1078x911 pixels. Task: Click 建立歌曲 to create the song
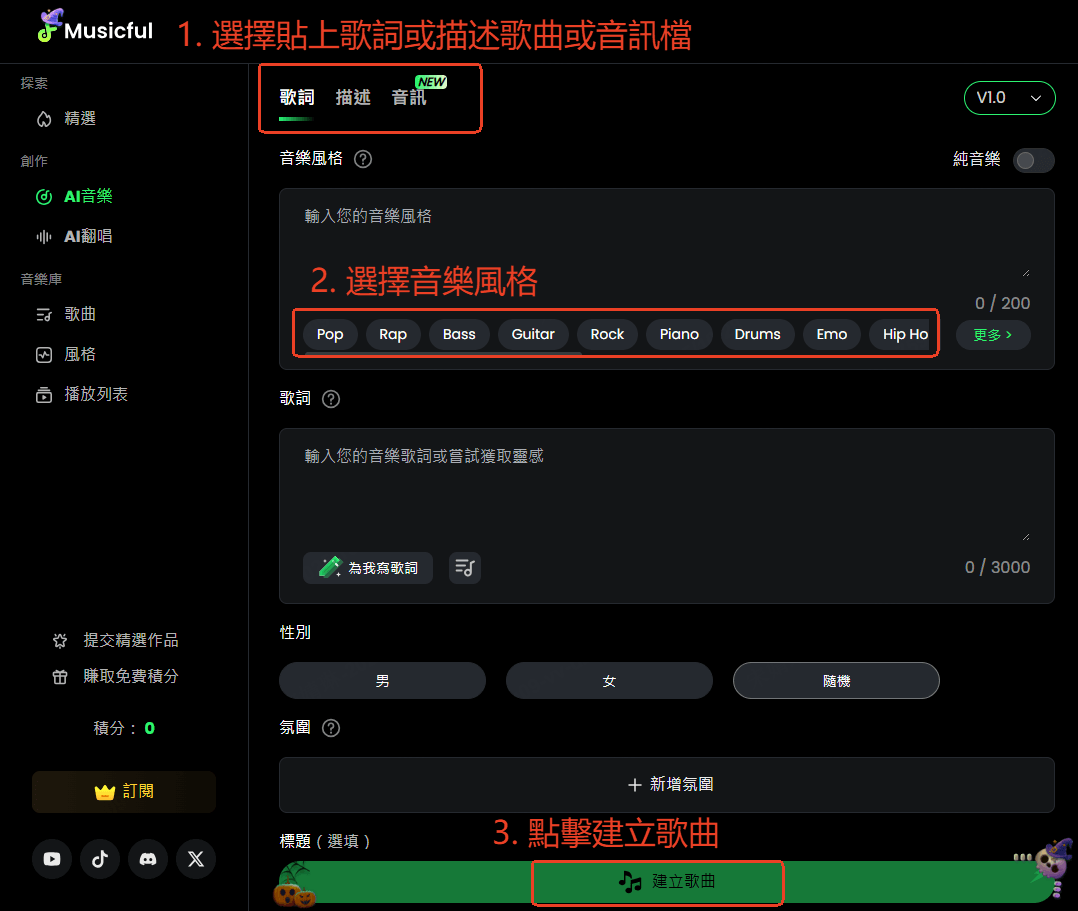657,883
